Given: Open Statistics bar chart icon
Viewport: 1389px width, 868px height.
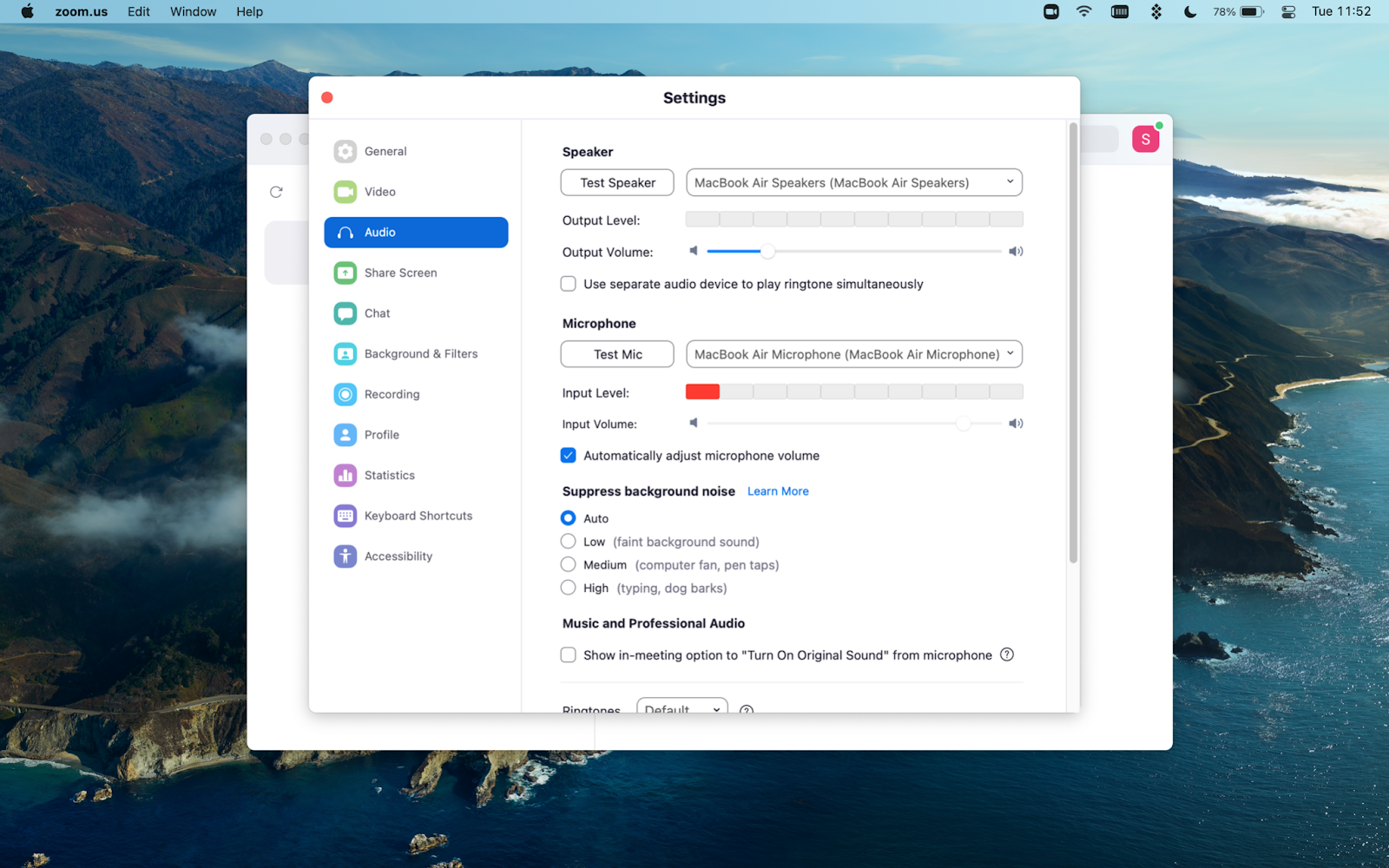Looking at the screenshot, I should [345, 476].
